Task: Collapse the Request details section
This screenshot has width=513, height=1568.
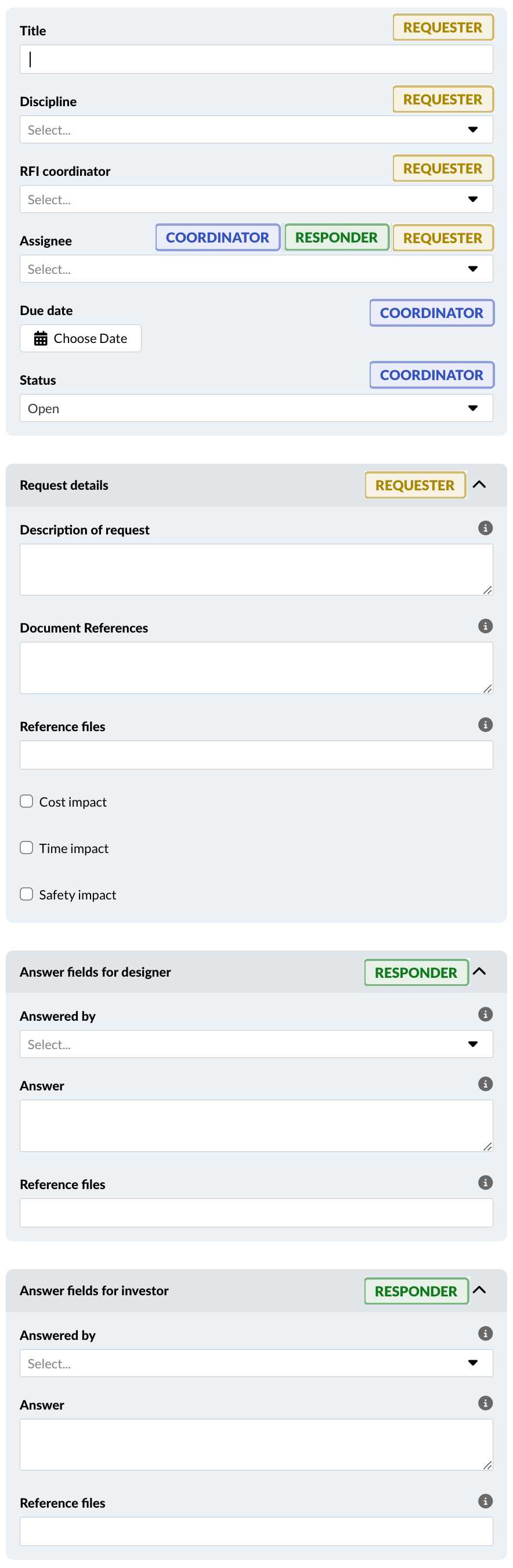Action: click(x=479, y=485)
